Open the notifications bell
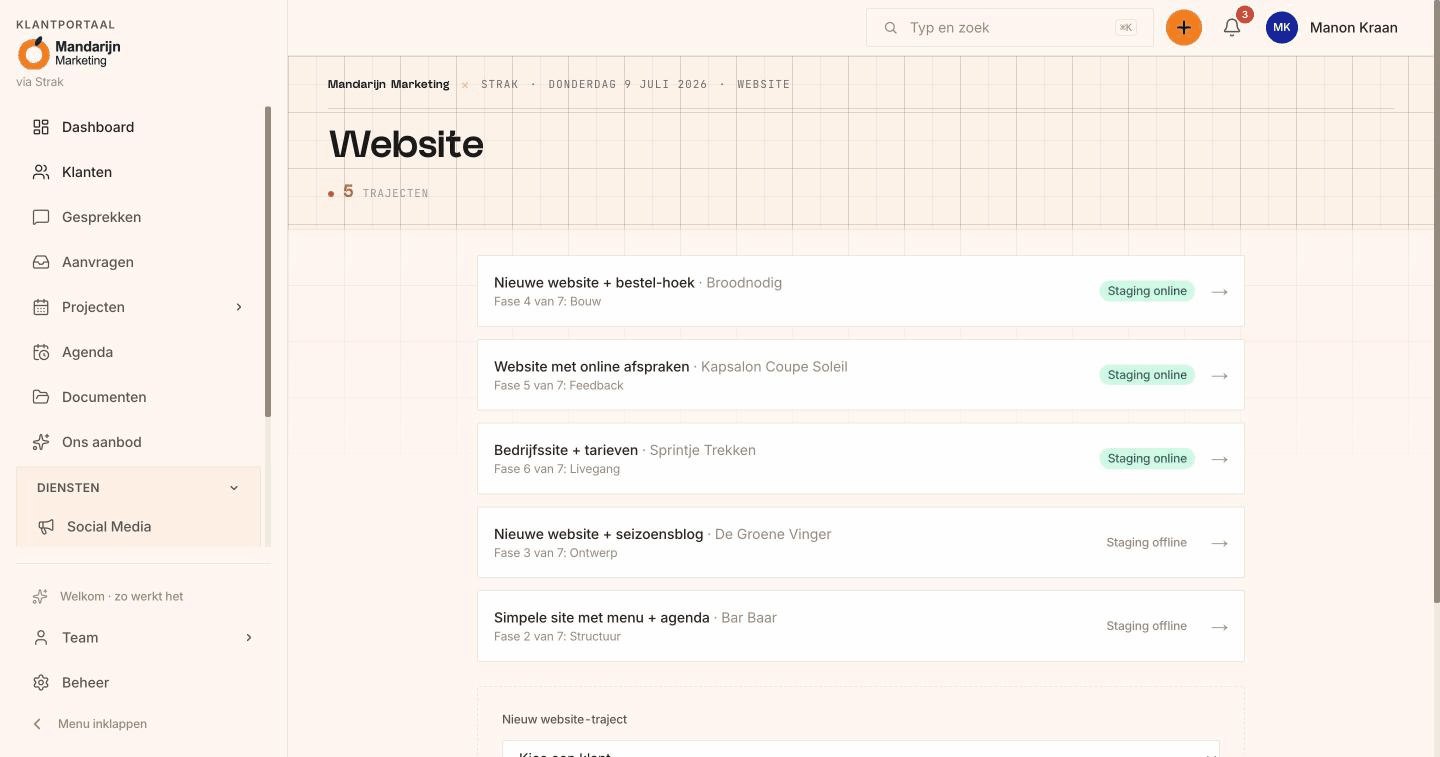The image size is (1440, 757). (x=1232, y=28)
